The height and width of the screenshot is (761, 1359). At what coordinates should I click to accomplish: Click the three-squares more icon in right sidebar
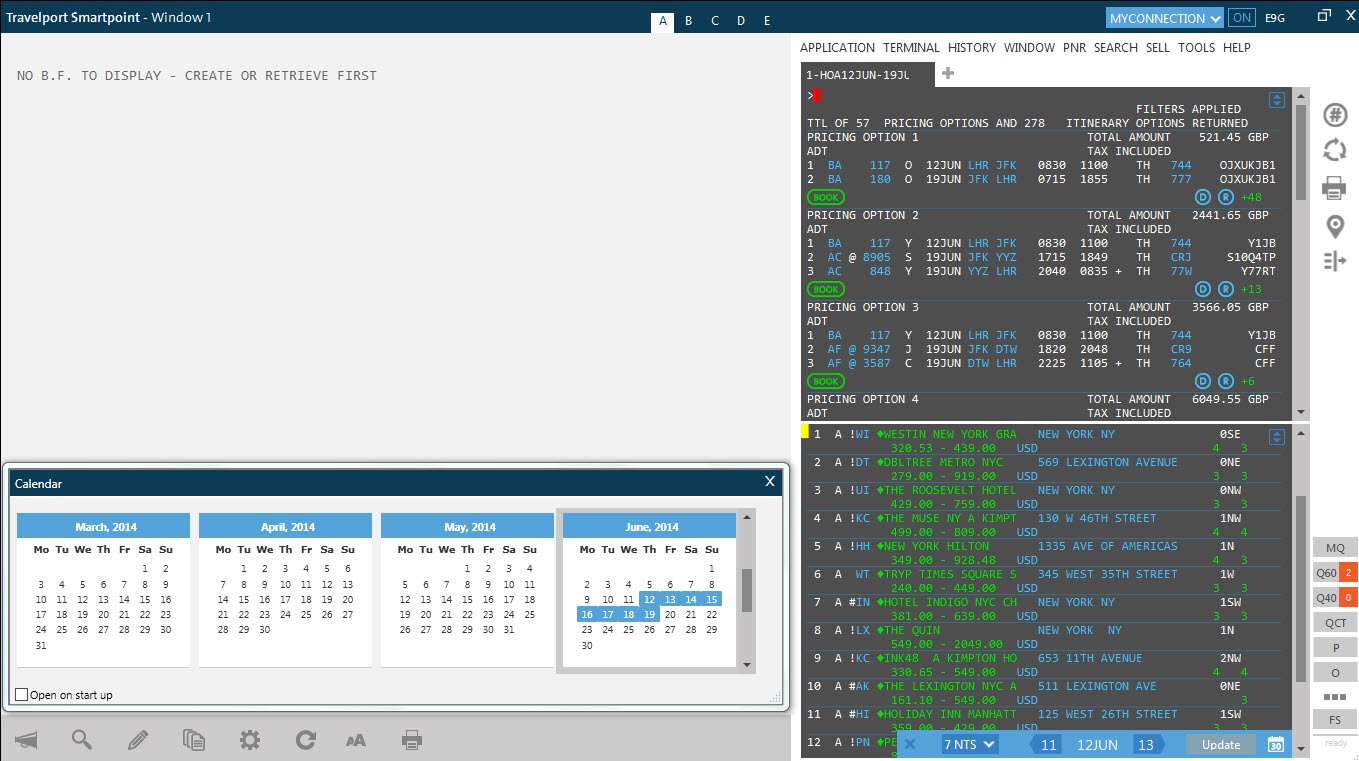pos(1335,696)
